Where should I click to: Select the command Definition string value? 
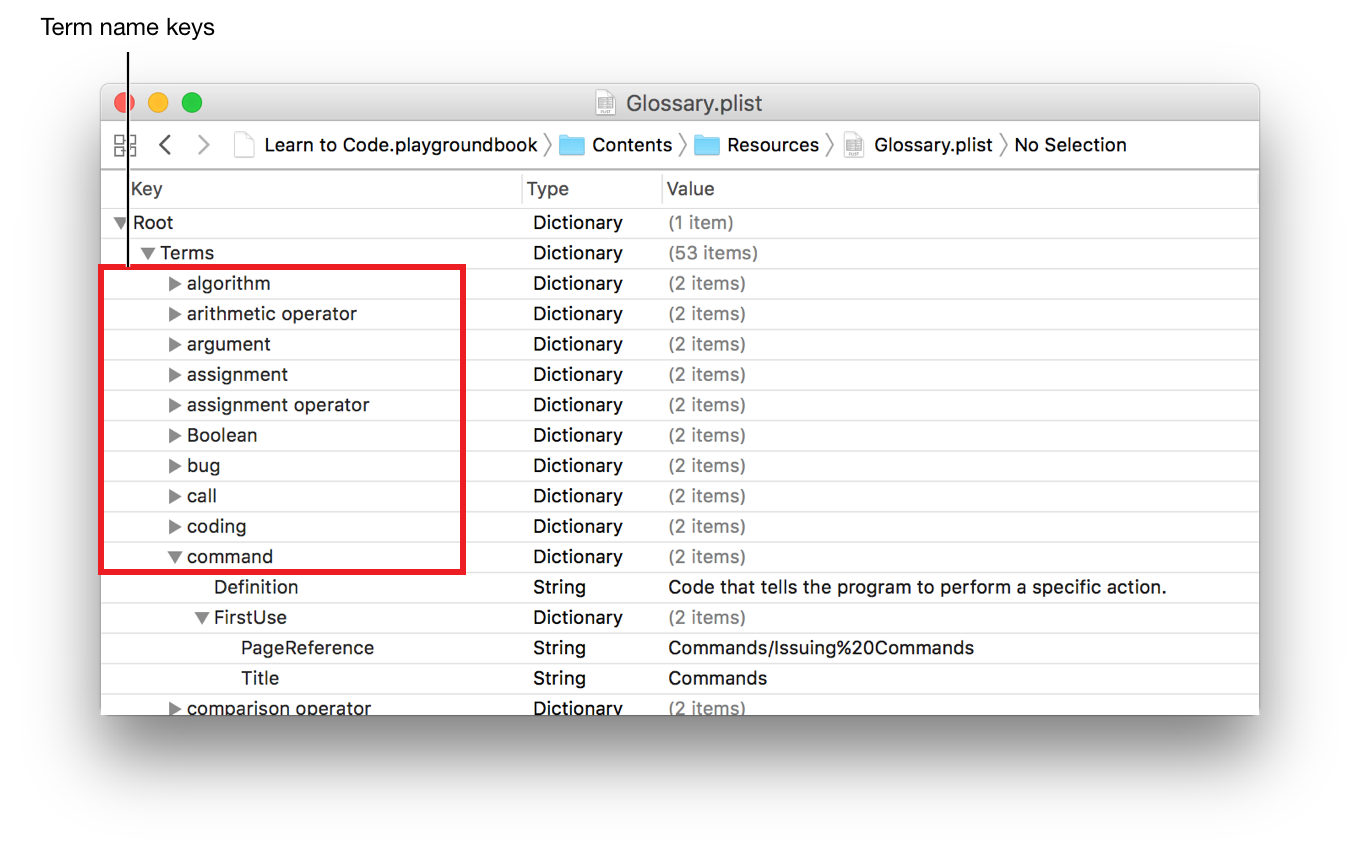tap(916, 588)
